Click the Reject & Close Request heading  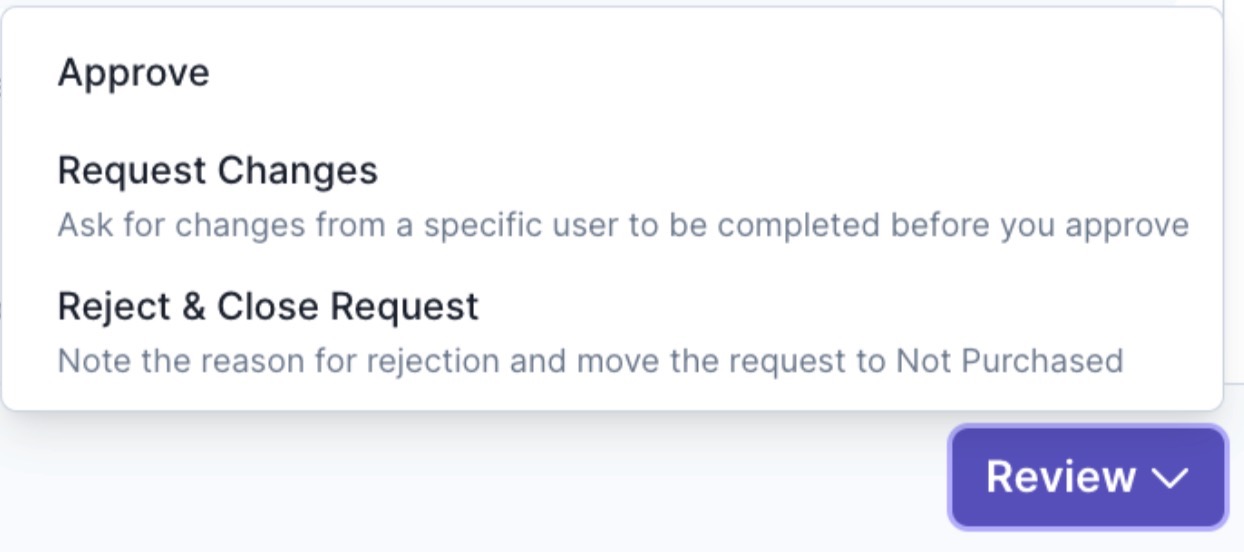tap(269, 306)
